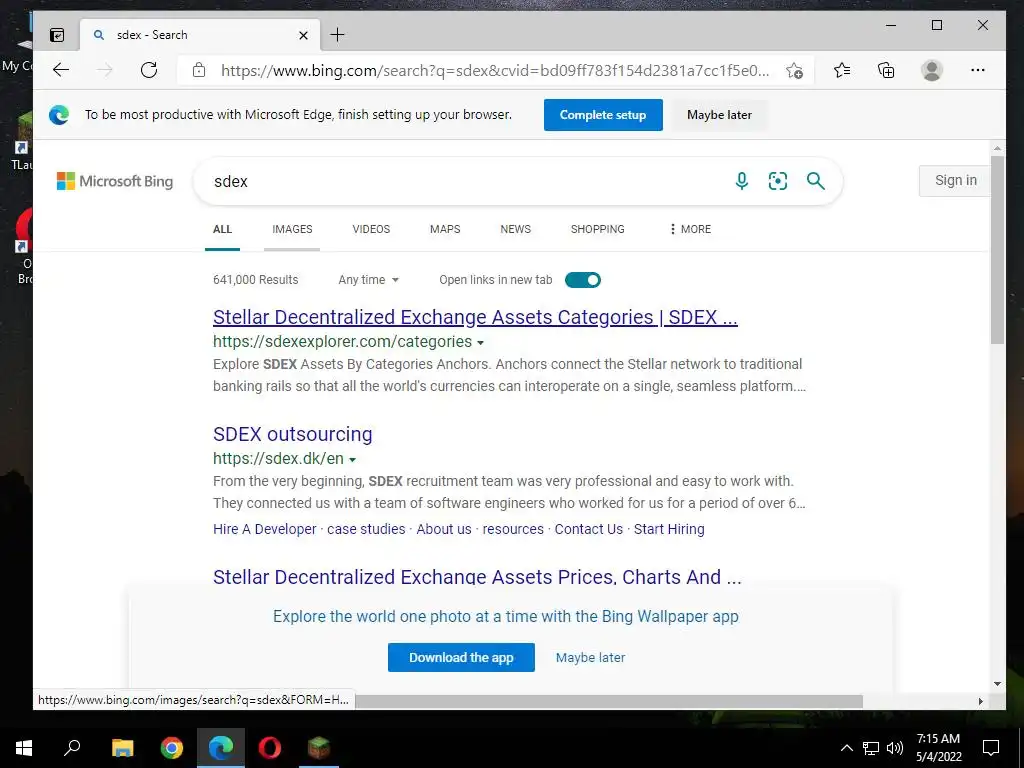The image size is (1024, 768).
Task: Open visual search camera icon
Action: [778, 181]
